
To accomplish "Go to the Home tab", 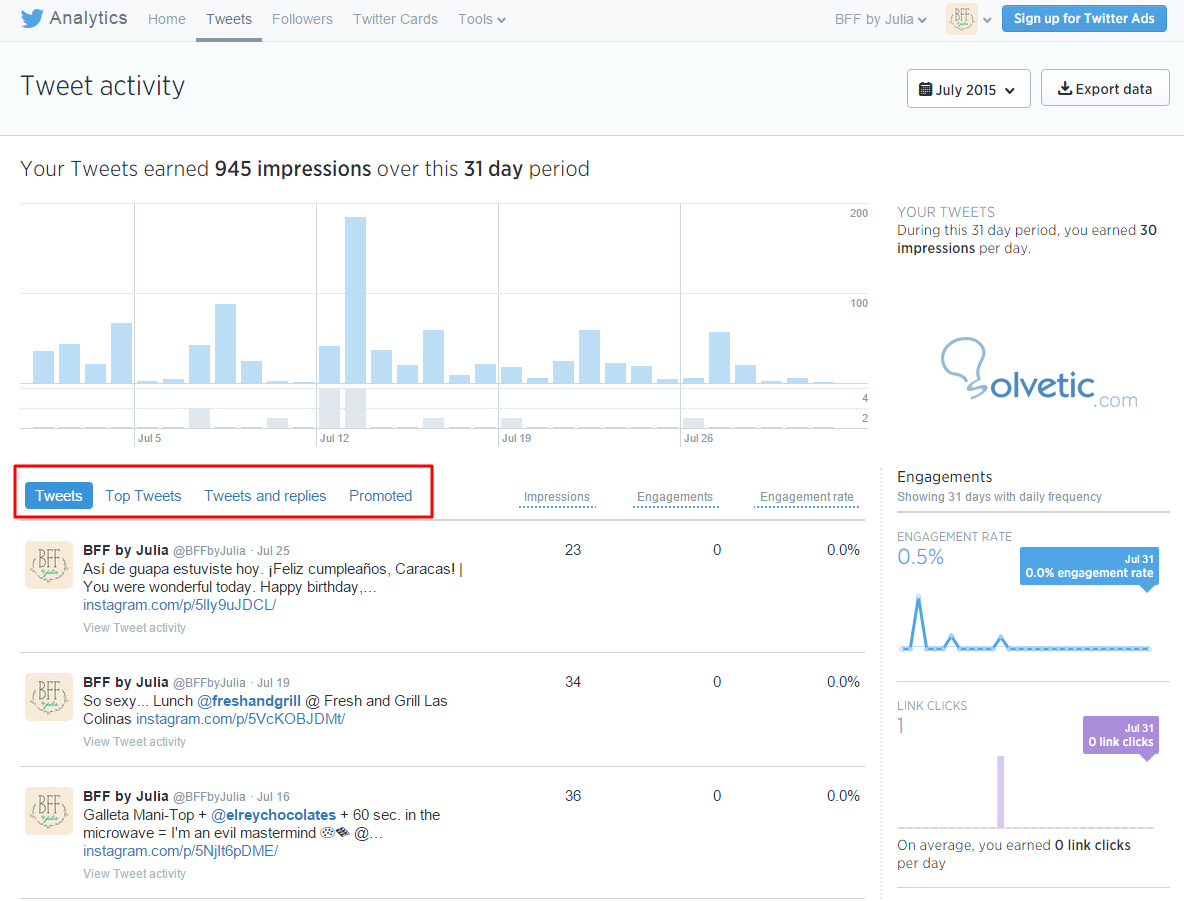I will pyautogui.click(x=167, y=20).
